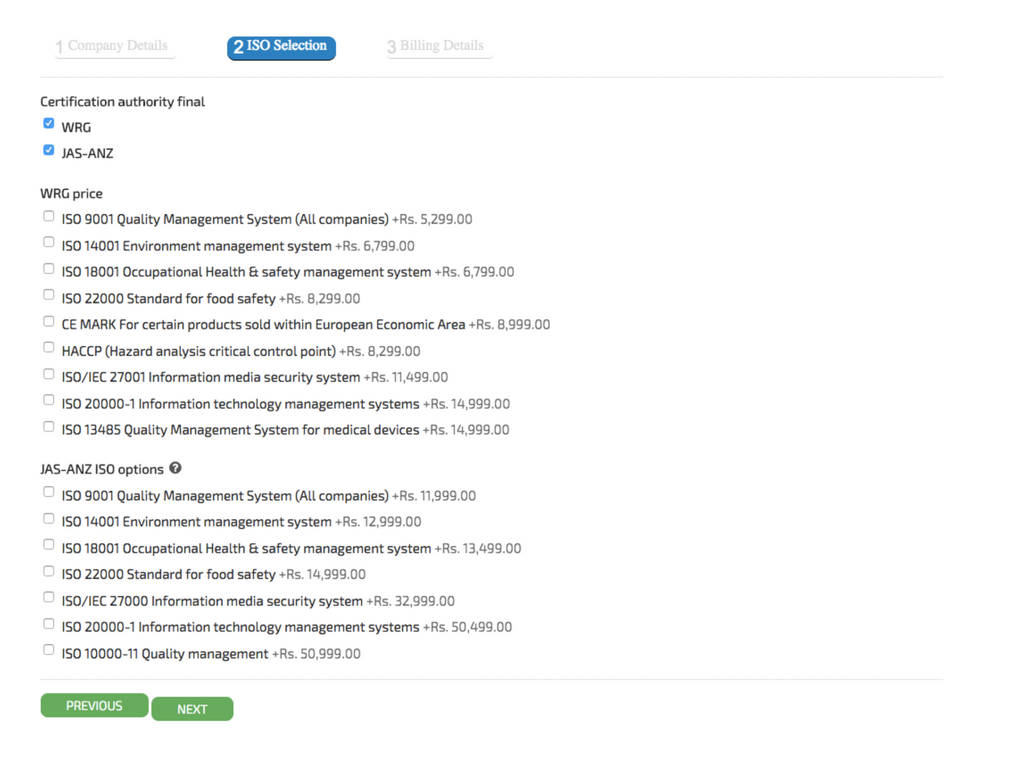Enable ISO/IEC 27001 Information media security
Viewport: 1024px width, 768px height.
pyautogui.click(x=48, y=374)
